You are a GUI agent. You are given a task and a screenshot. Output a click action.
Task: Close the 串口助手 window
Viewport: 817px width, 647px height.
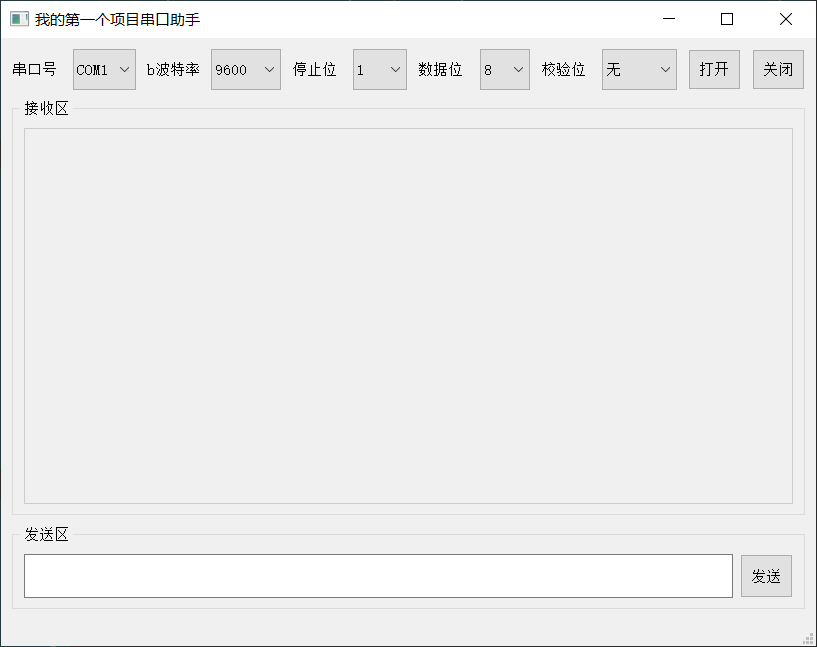pos(786,19)
